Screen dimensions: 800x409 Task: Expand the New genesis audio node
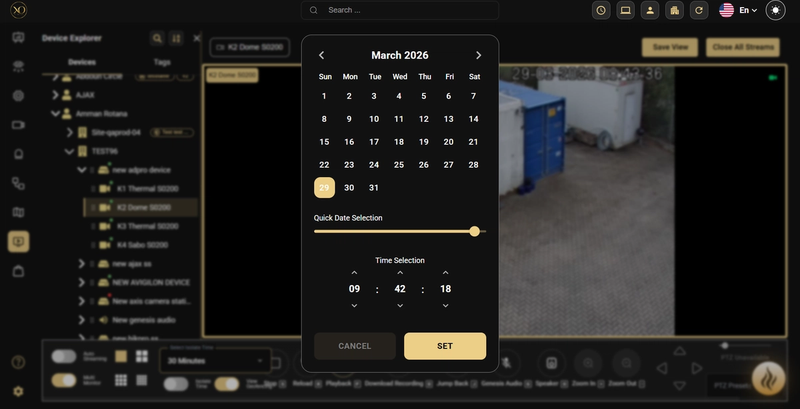81,320
